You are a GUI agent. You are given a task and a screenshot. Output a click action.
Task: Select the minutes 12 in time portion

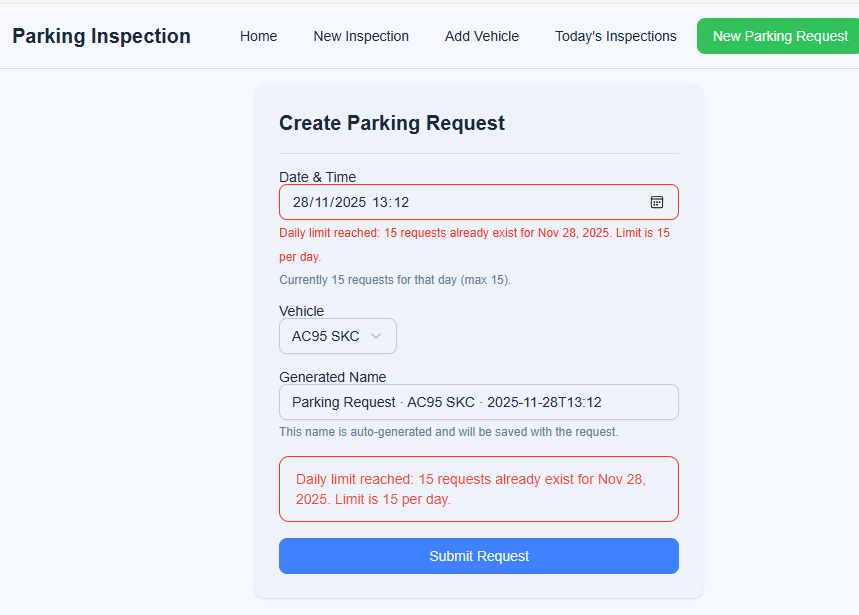tap(401, 202)
